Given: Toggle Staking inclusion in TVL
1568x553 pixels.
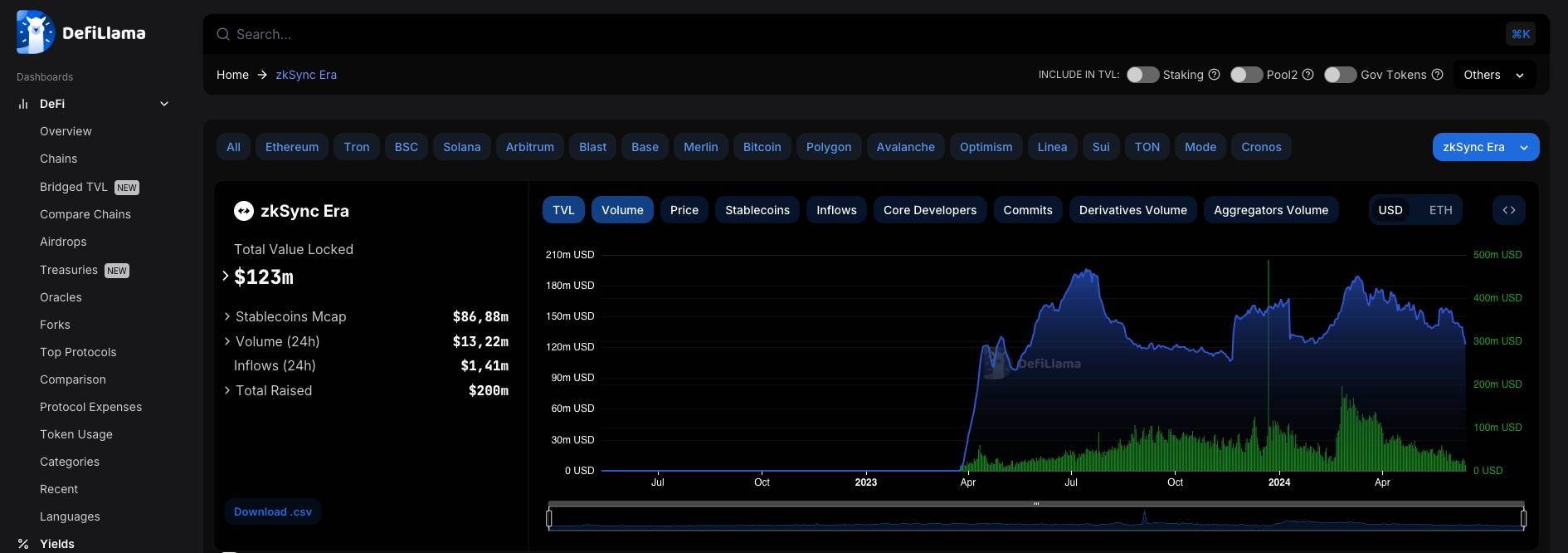Looking at the screenshot, I should [x=1142, y=75].
